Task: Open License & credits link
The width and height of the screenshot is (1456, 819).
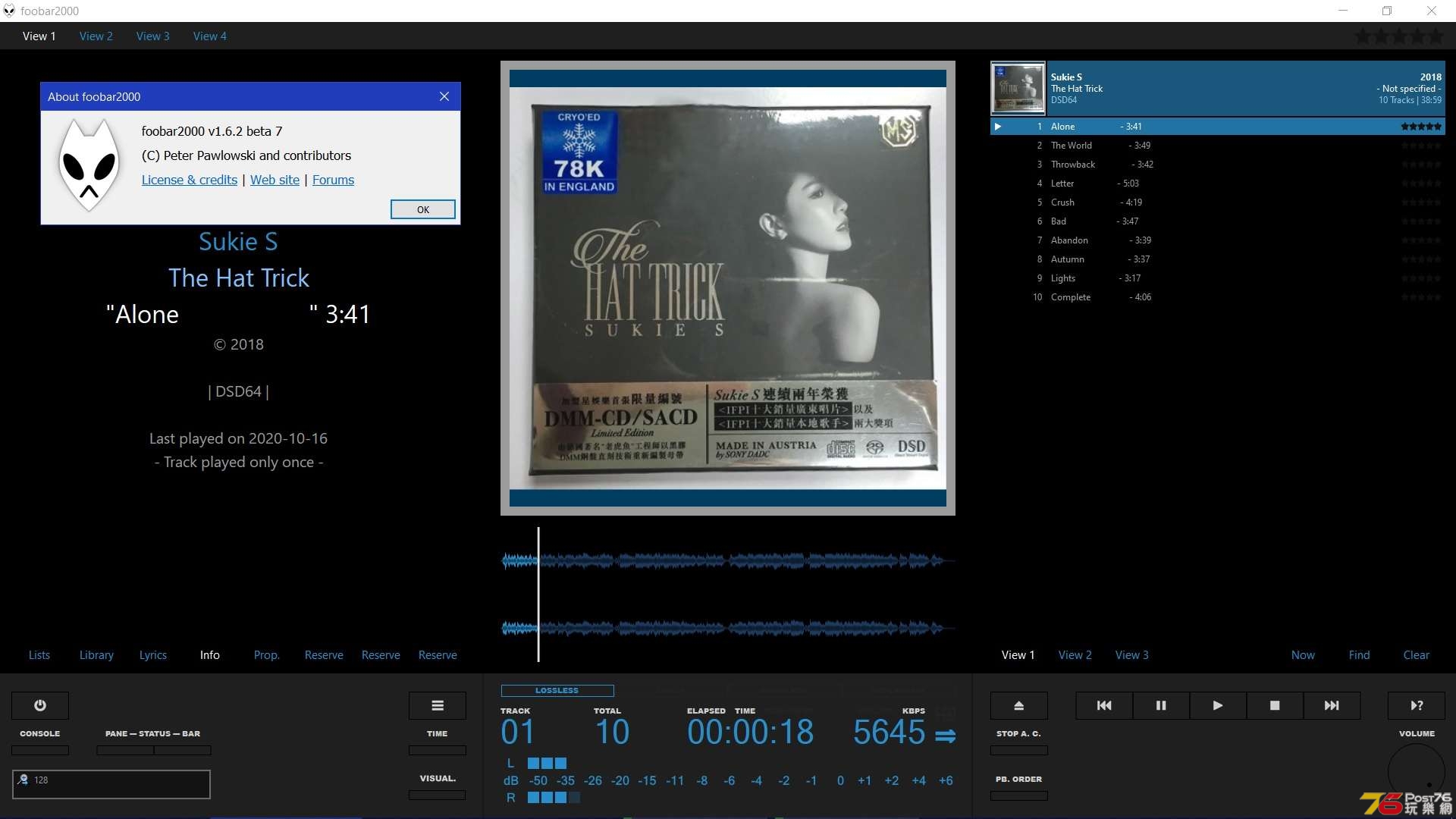Action: pos(190,180)
